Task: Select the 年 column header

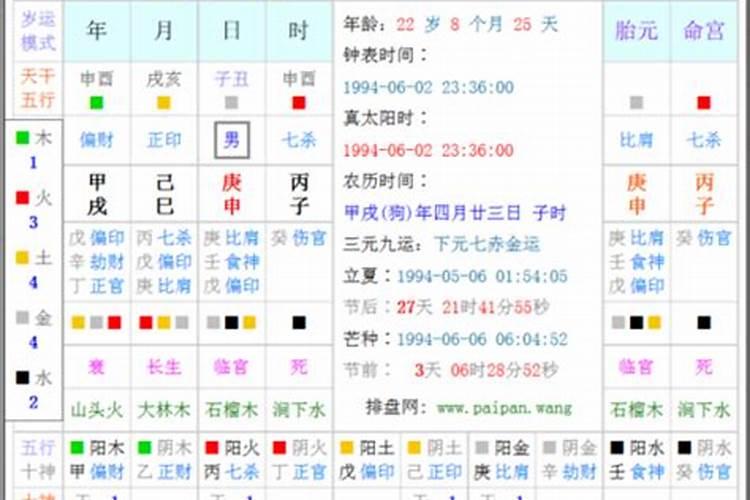Action: pos(97,31)
